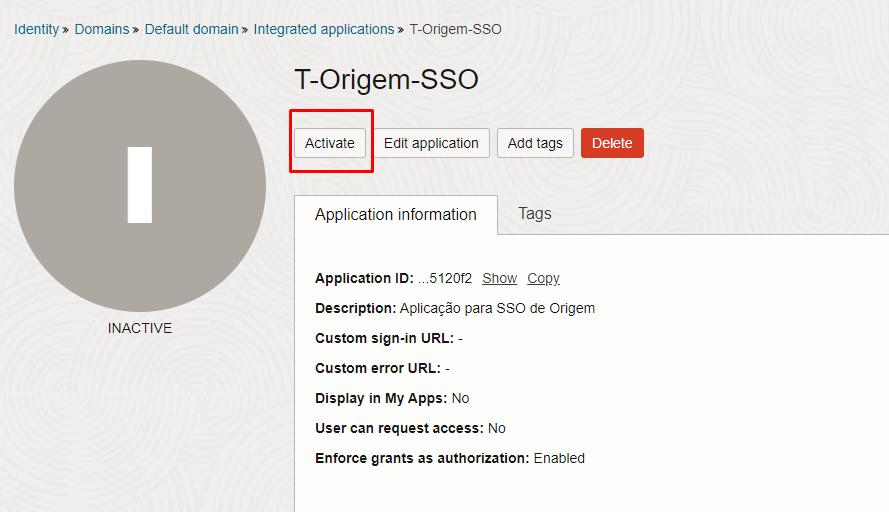Activate the T-Origem-SSO application
889x512 pixels.
click(x=330, y=143)
